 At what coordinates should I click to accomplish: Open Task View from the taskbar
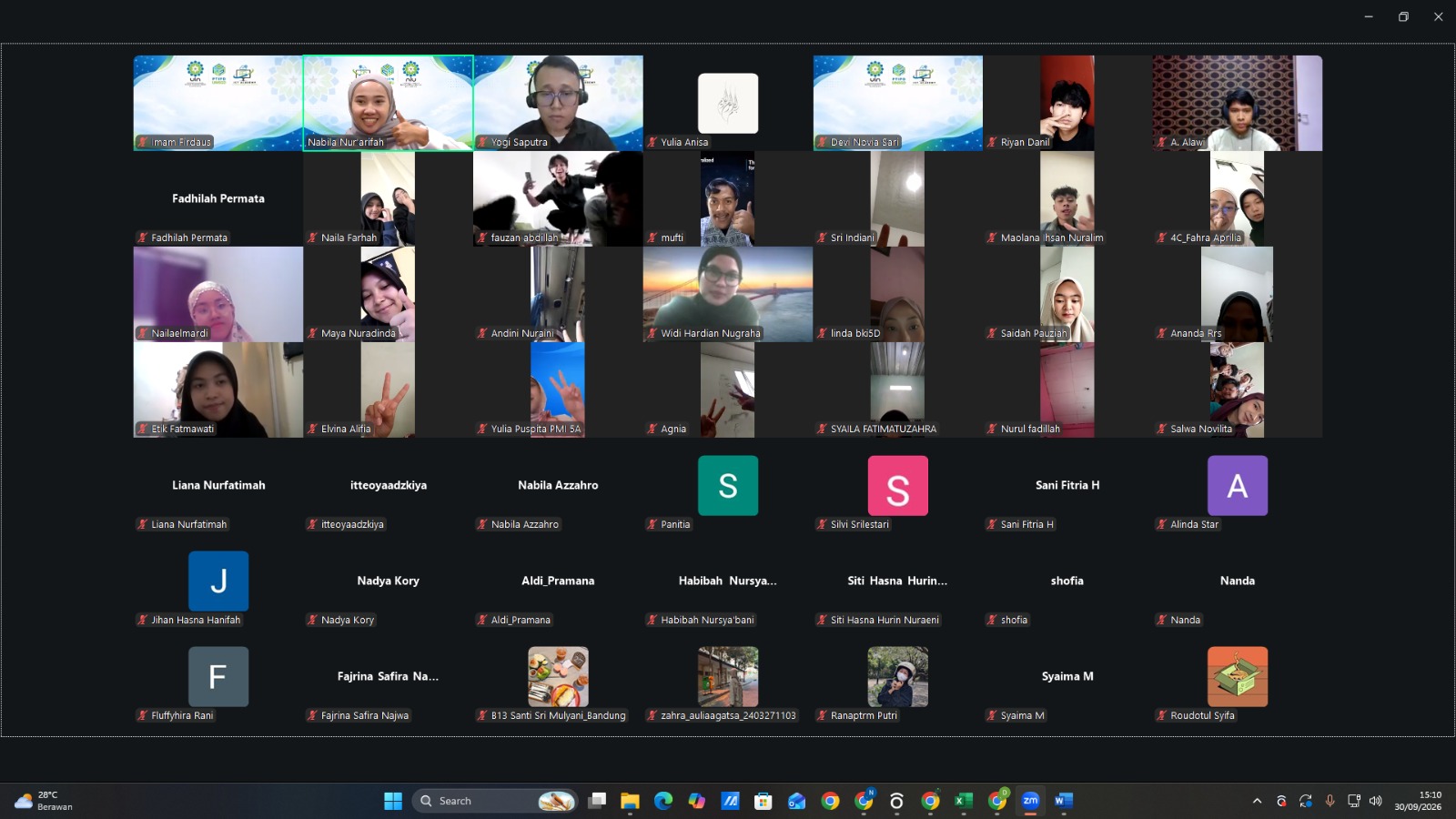(x=597, y=801)
